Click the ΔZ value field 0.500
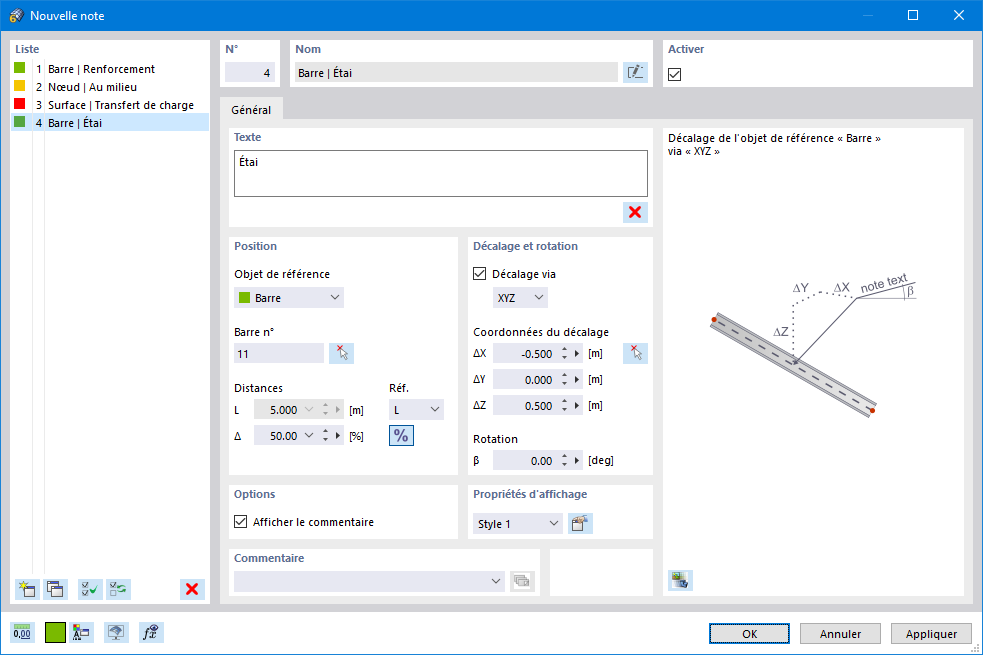 click(525, 406)
